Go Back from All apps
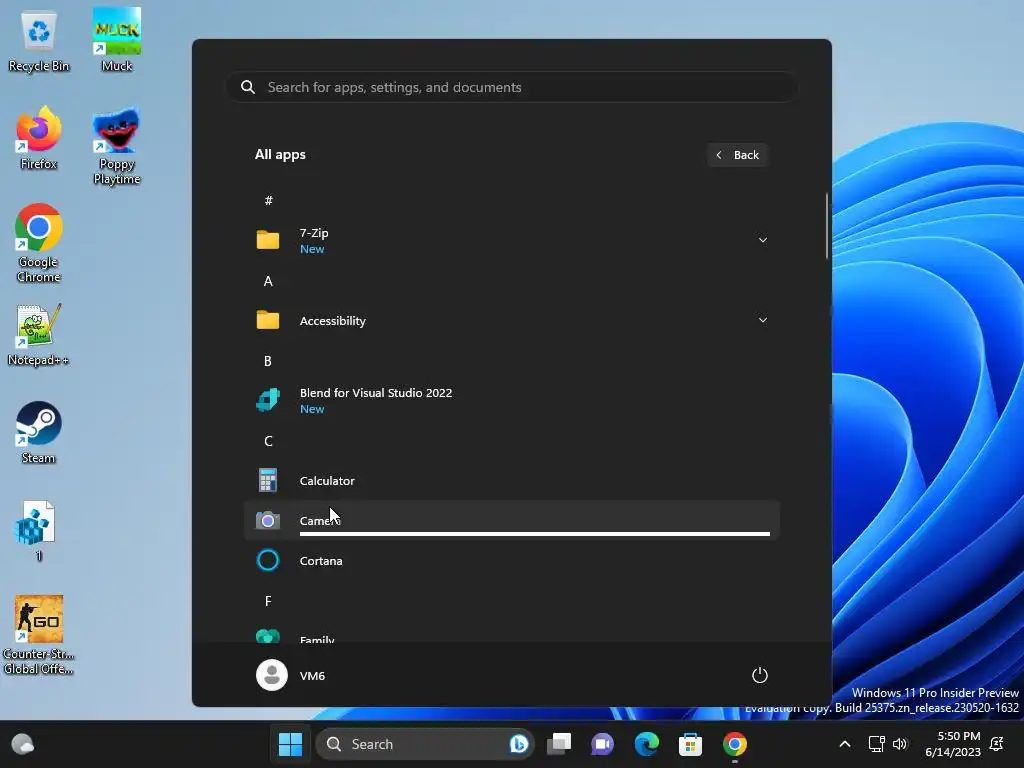 click(x=738, y=155)
